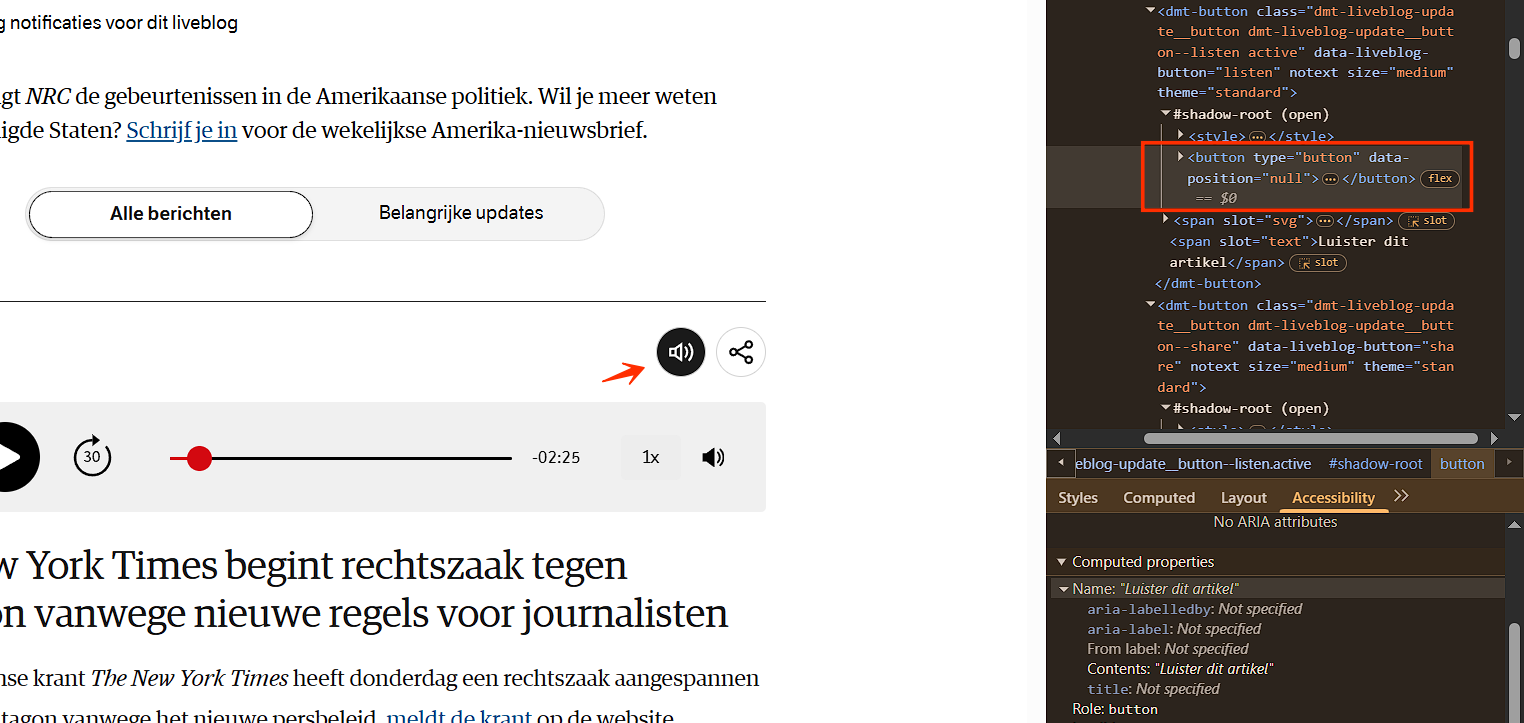
Task: Switch to the Computed tab
Action: (x=1159, y=497)
